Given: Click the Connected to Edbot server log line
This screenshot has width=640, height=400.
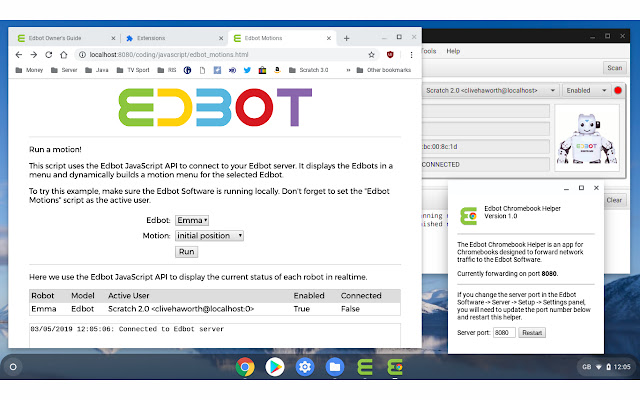Looking at the screenshot, I should [127, 329].
